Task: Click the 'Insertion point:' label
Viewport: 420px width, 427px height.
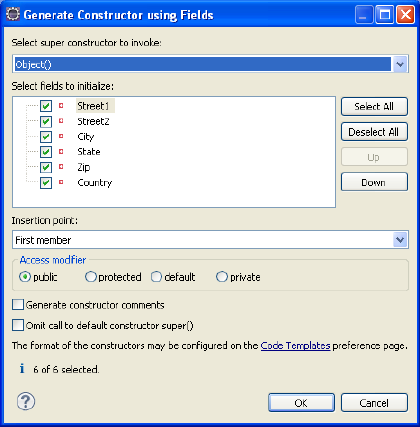Action: click(x=45, y=220)
